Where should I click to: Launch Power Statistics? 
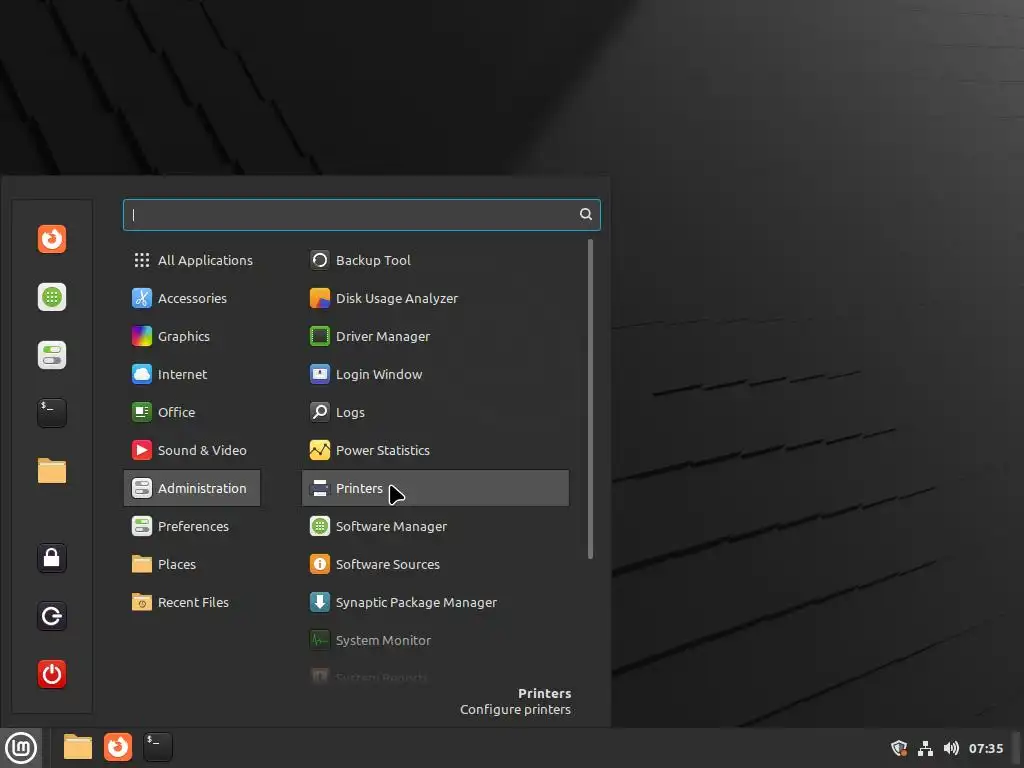tap(436, 450)
